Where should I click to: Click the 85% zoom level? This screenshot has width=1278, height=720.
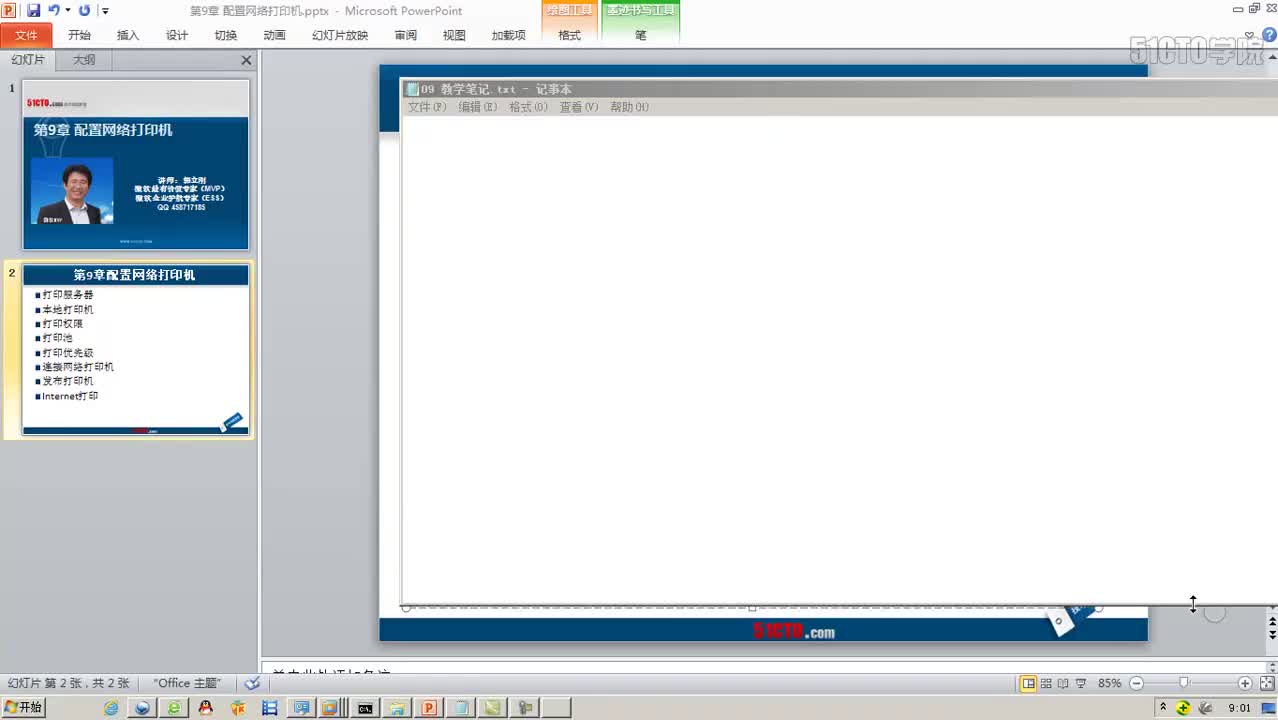click(1110, 683)
